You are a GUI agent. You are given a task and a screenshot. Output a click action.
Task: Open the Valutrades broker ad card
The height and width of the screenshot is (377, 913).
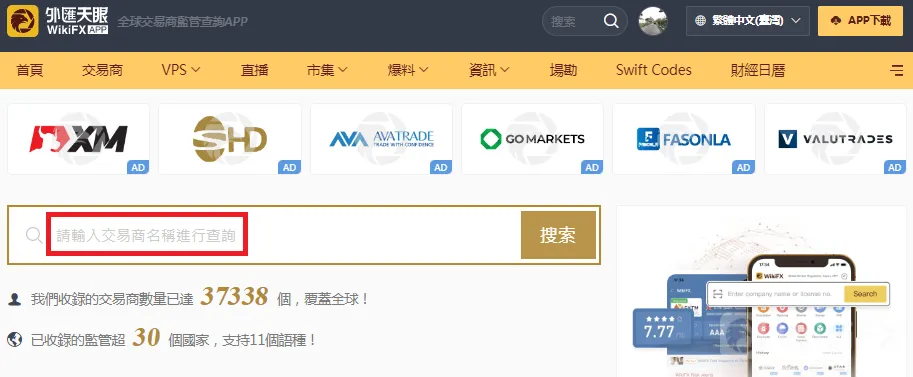pyautogui.click(x=835, y=139)
